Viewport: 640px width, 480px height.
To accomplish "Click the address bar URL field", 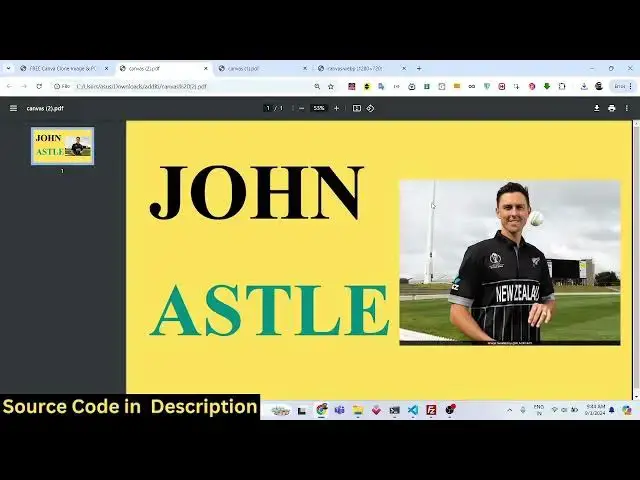I will [192, 87].
